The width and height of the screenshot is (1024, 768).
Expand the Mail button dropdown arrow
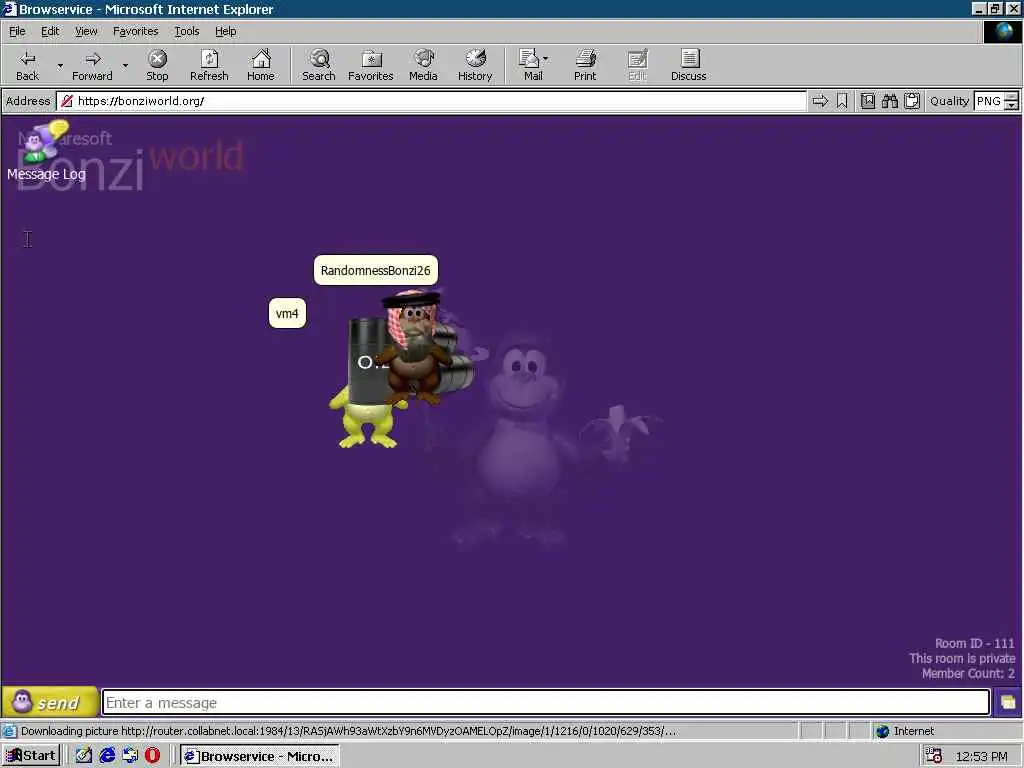tap(545, 59)
